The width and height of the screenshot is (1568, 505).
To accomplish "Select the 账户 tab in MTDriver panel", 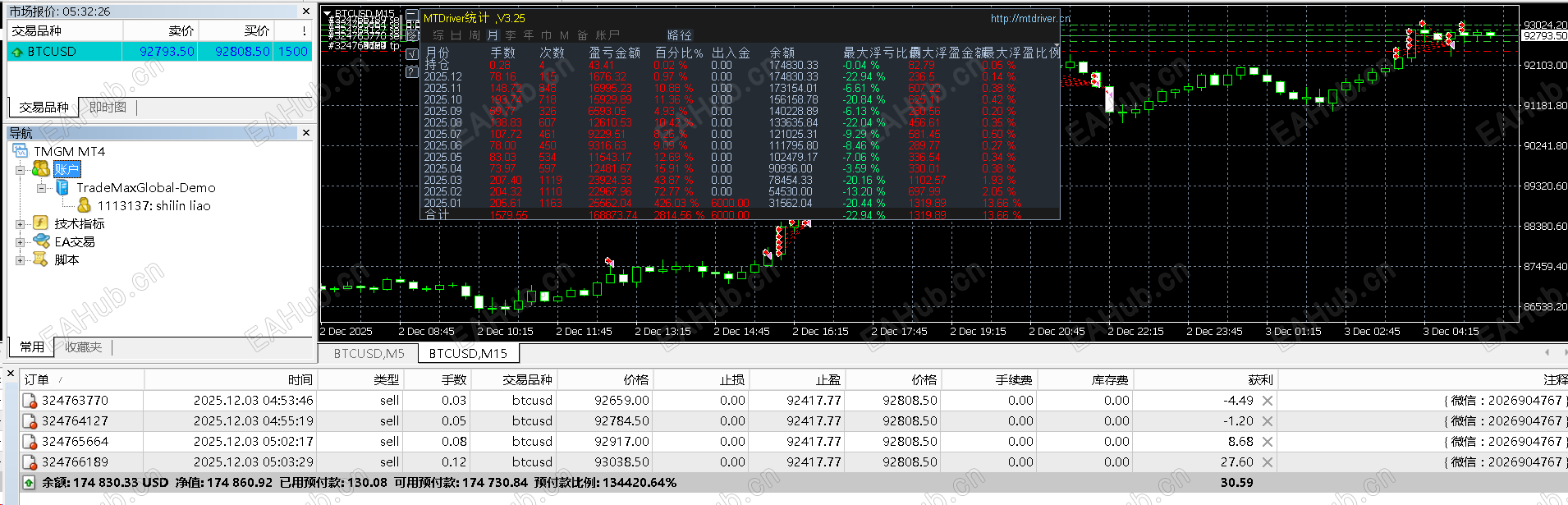I will pos(607,35).
